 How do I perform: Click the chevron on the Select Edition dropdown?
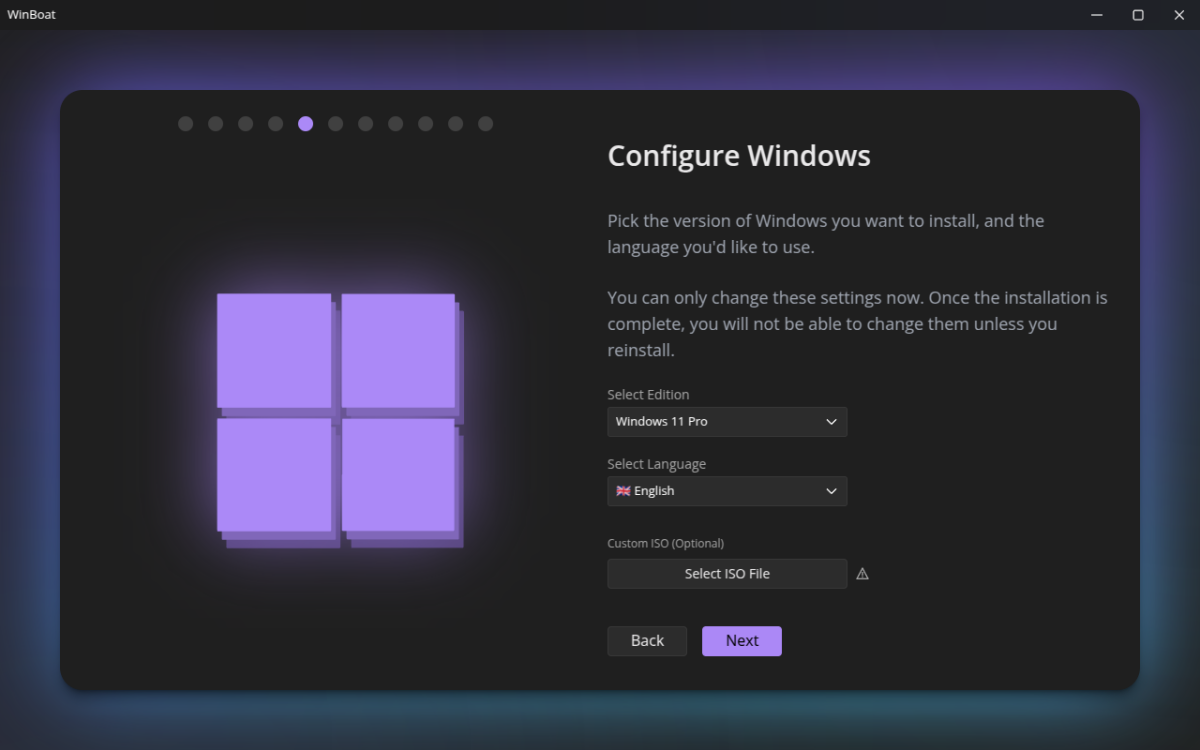point(831,422)
